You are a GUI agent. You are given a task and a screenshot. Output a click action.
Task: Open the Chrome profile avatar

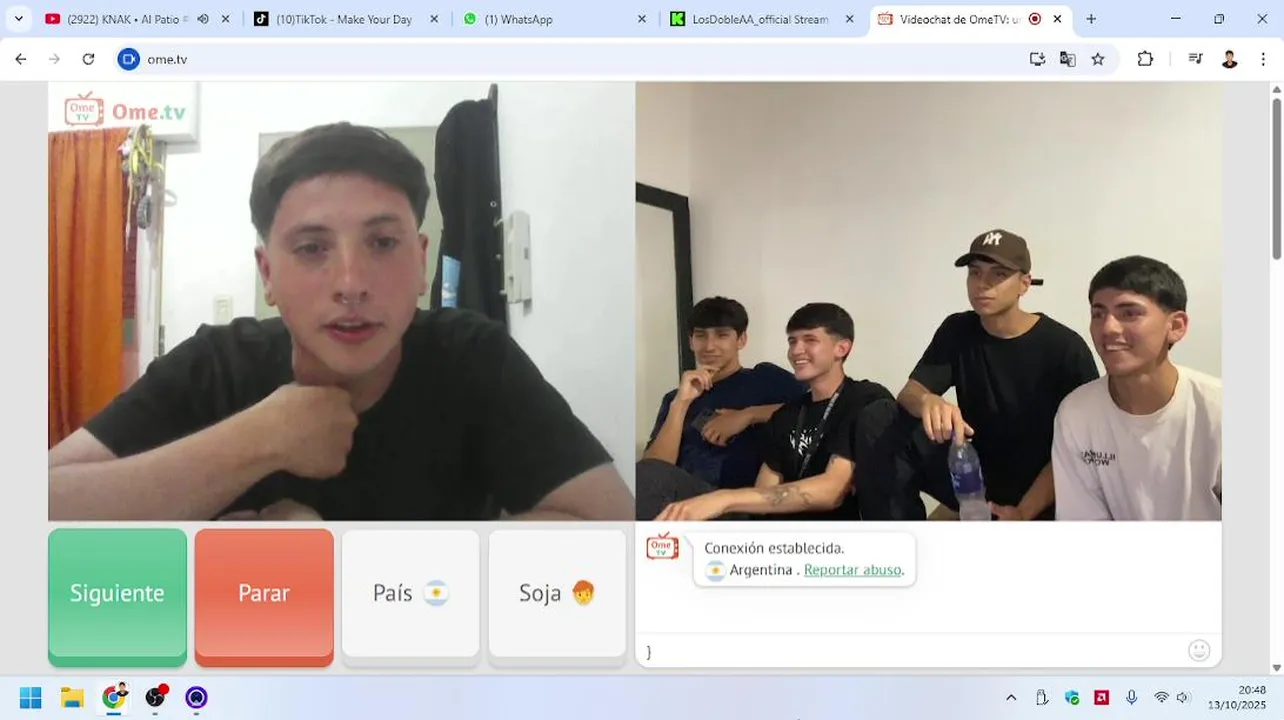pyautogui.click(x=1230, y=59)
